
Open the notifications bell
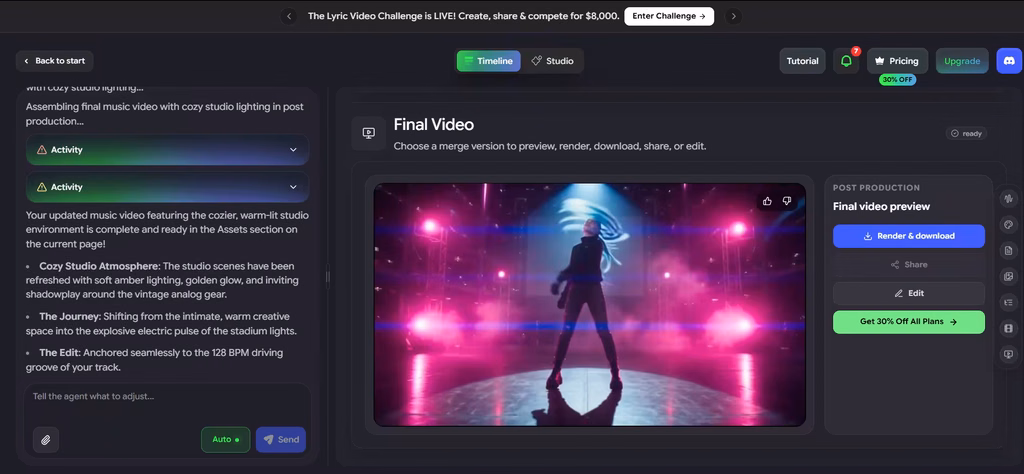(846, 61)
